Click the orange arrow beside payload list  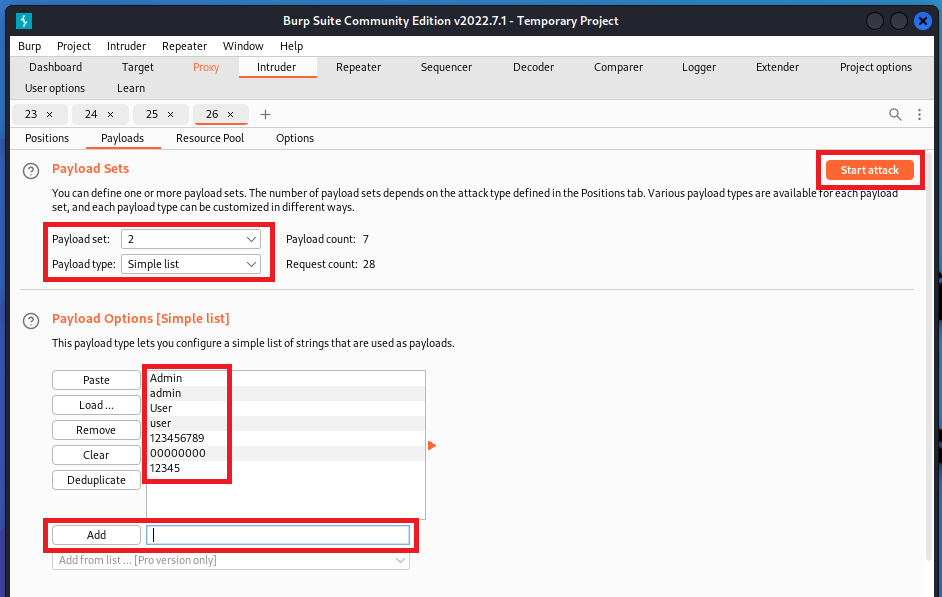pyautogui.click(x=431, y=445)
